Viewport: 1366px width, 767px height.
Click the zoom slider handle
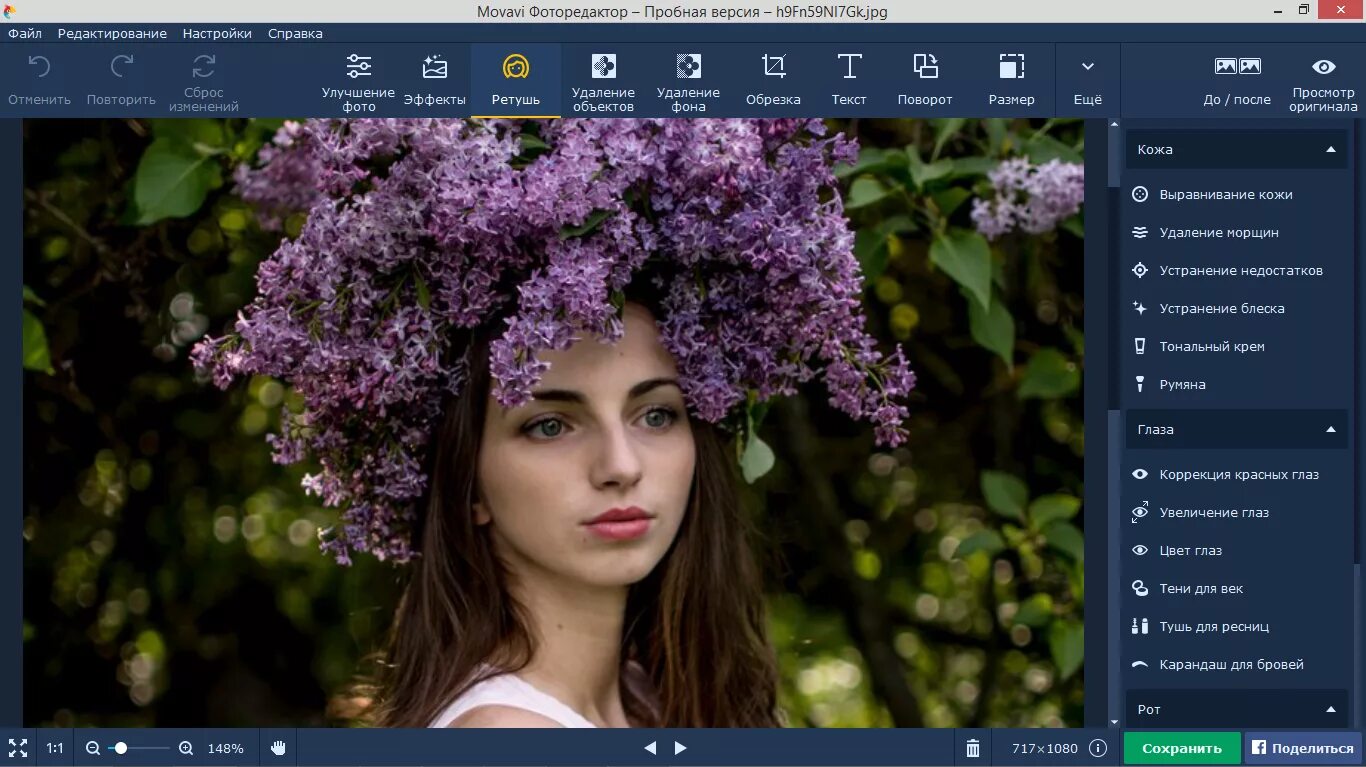pyautogui.click(x=121, y=748)
